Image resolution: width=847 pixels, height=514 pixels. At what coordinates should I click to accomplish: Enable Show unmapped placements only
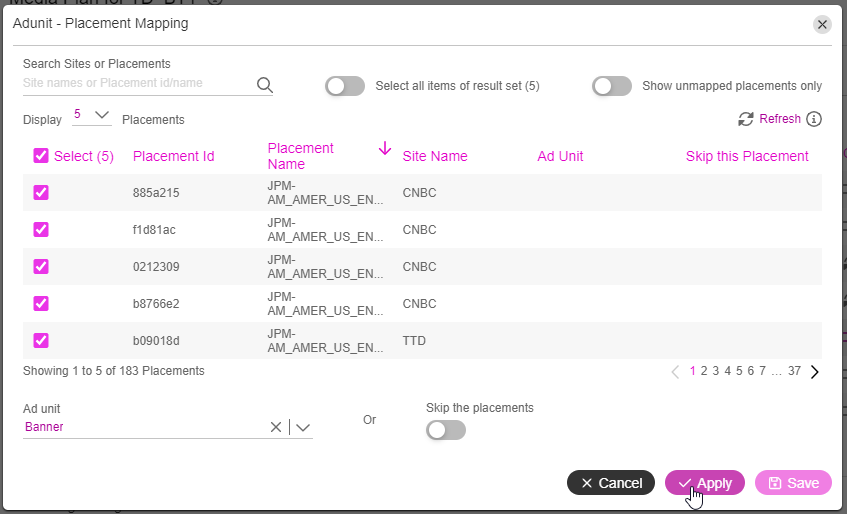click(x=611, y=86)
